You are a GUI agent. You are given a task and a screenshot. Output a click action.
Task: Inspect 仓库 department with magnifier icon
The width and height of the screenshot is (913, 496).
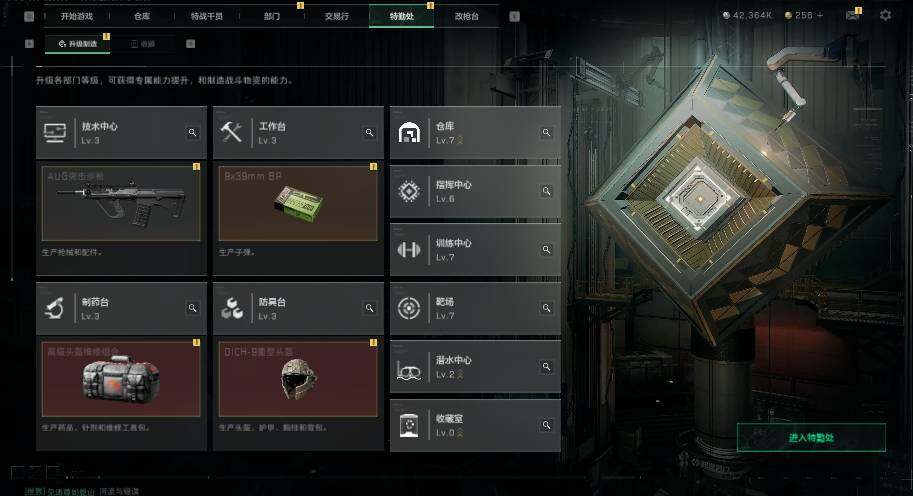[x=546, y=133]
